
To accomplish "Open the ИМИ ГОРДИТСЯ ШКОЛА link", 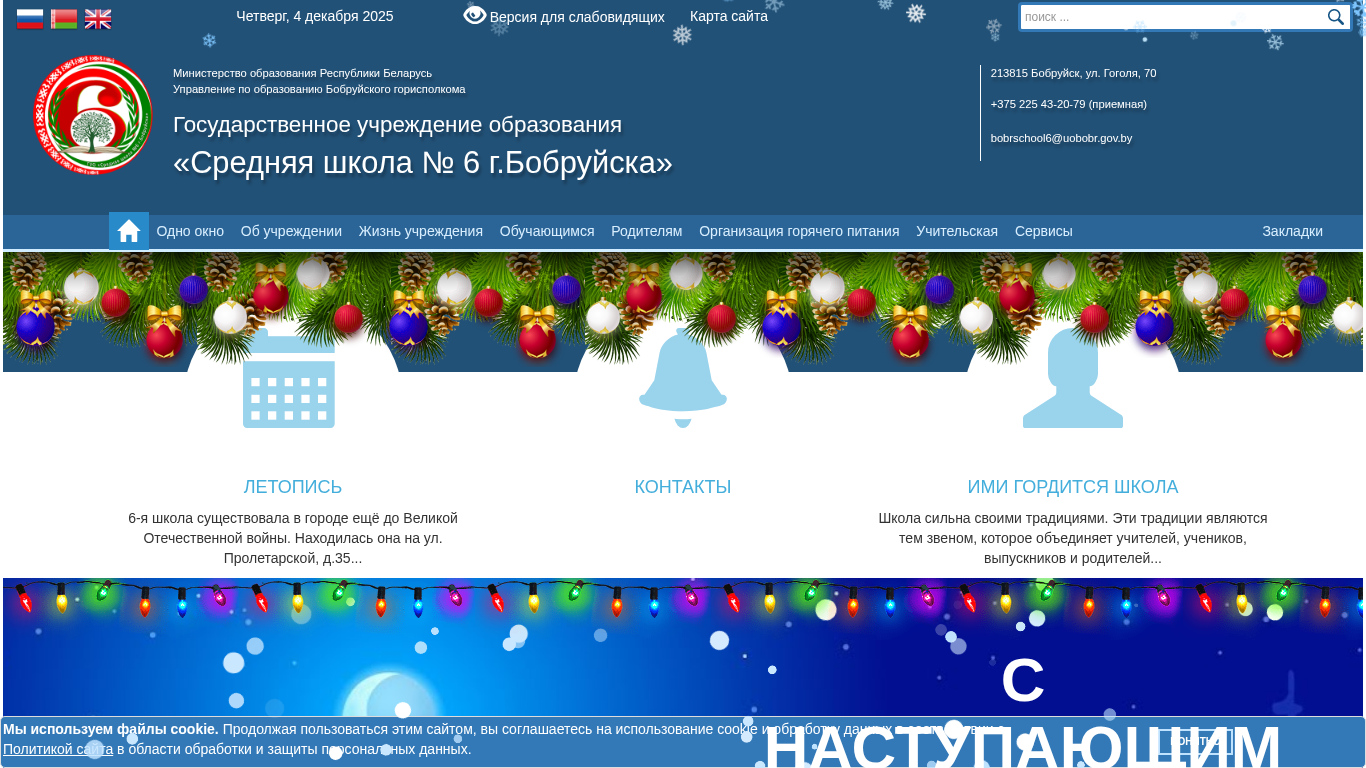I will [x=1073, y=487].
